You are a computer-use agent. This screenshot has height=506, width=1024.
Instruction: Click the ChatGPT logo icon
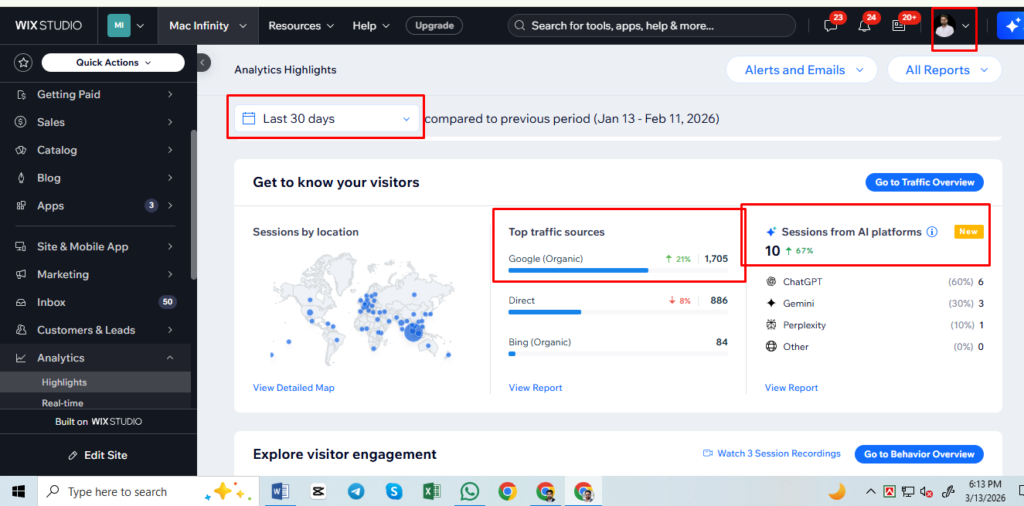pos(771,282)
